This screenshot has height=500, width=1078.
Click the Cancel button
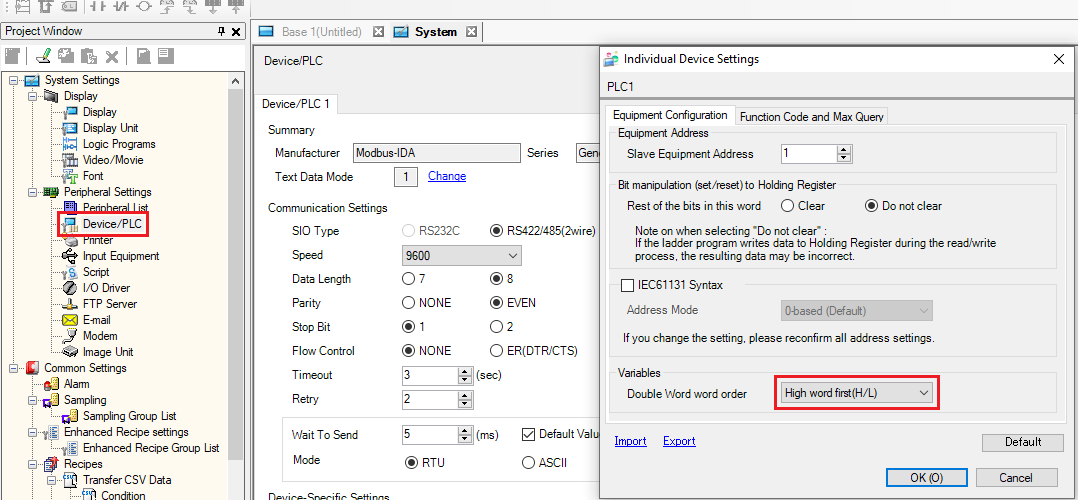point(1016,477)
